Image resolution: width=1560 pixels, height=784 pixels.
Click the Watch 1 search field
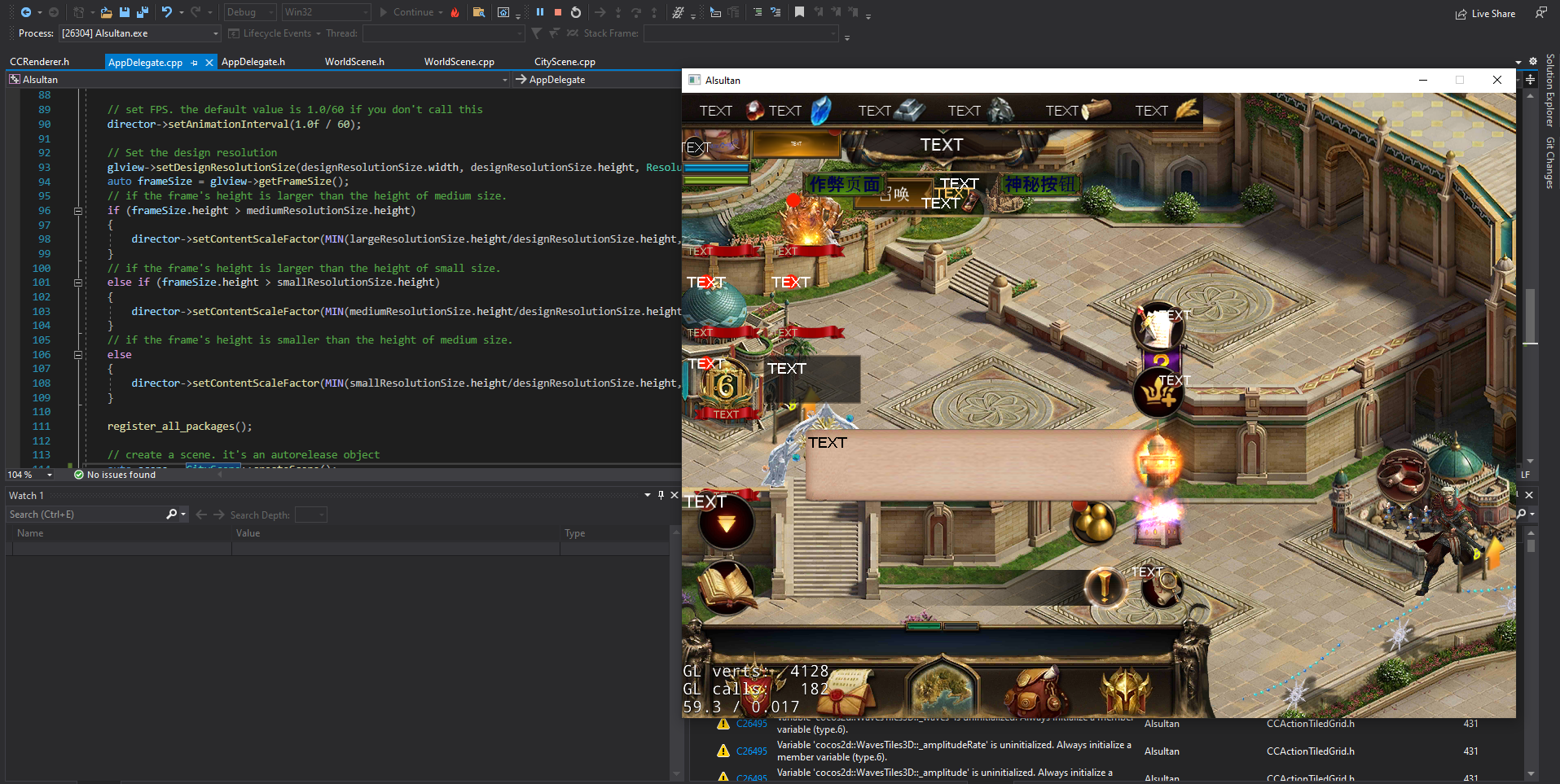[x=86, y=515]
